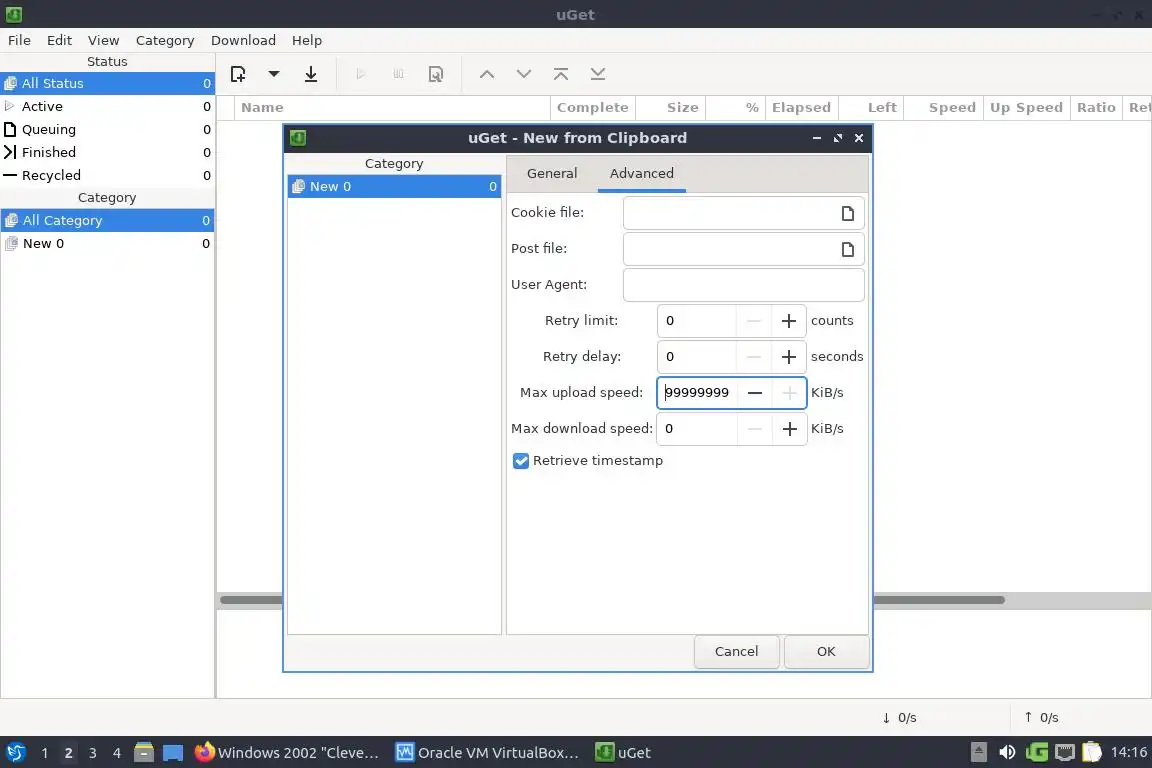Select the Advanced tab
The image size is (1152, 768).
[x=641, y=173]
